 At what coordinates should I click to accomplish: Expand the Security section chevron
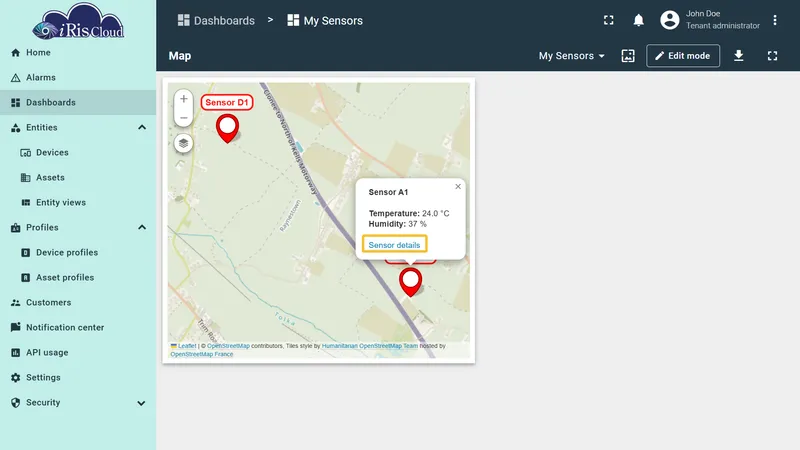(141, 403)
